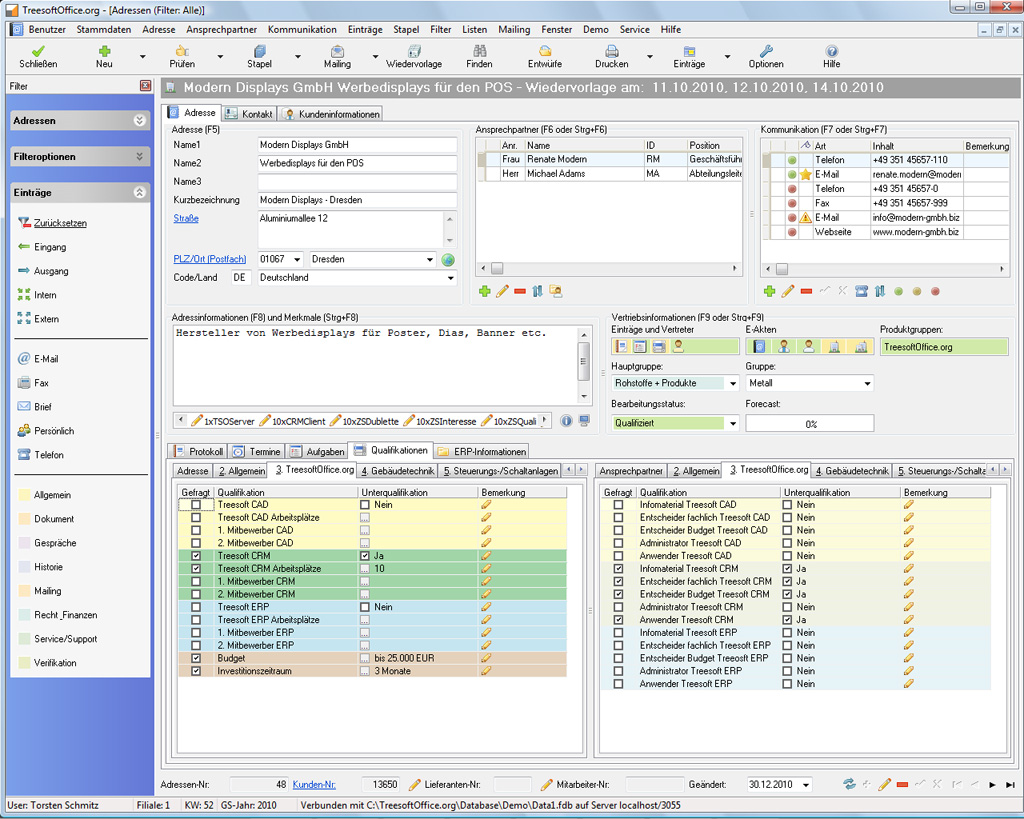Screen dimensions: 1024x819
Task: Choose the Telefon entry in sidebar
Action: [48, 455]
